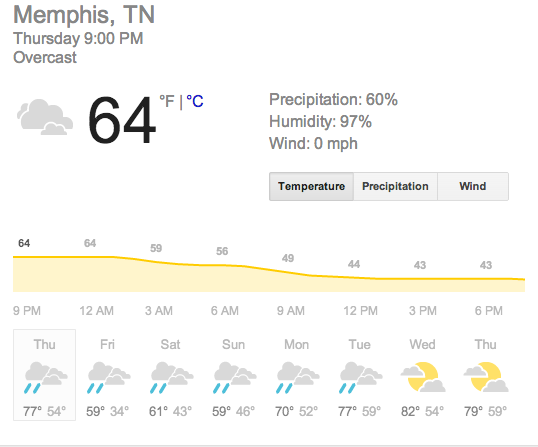
Task: Select Tuesday's rain cloud forecast icon
Action: 361,377
